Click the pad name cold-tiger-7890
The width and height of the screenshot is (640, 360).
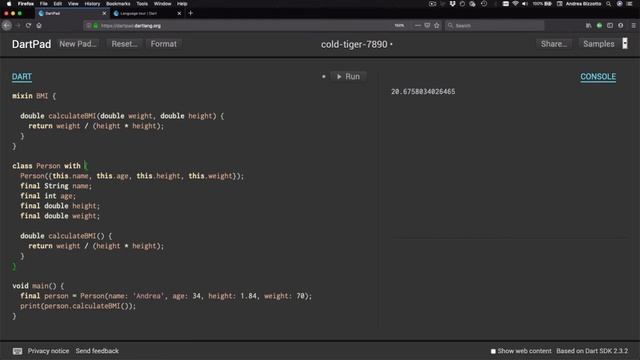(x=354, y=44)
